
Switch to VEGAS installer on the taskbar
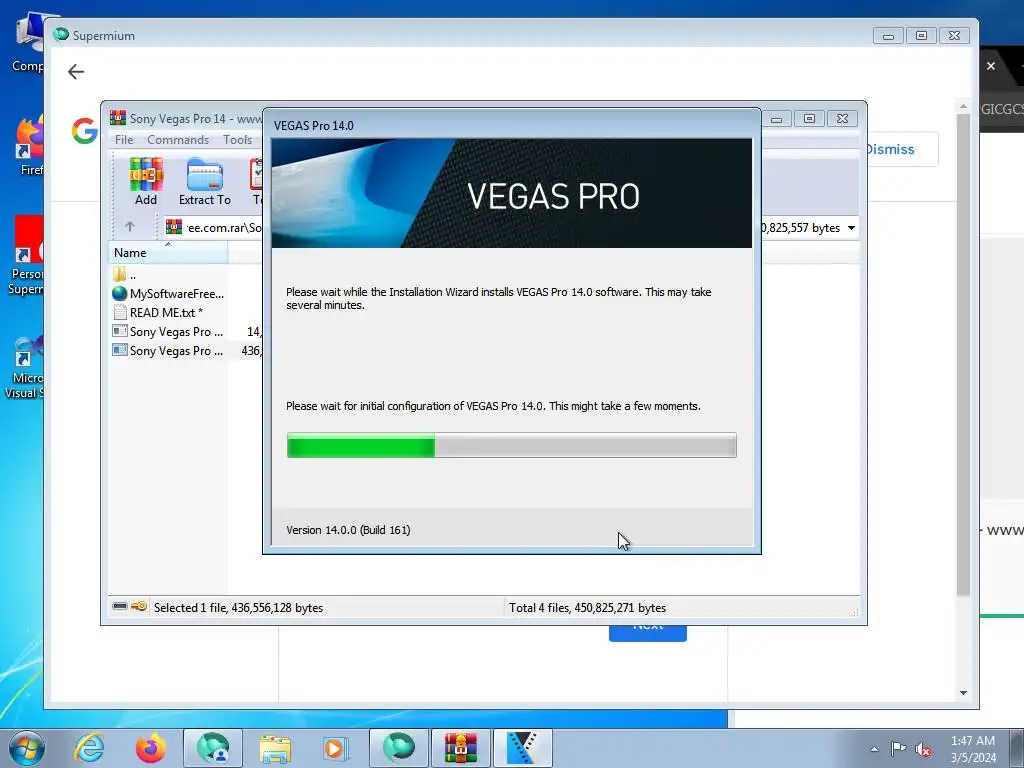tap(523, 748)
